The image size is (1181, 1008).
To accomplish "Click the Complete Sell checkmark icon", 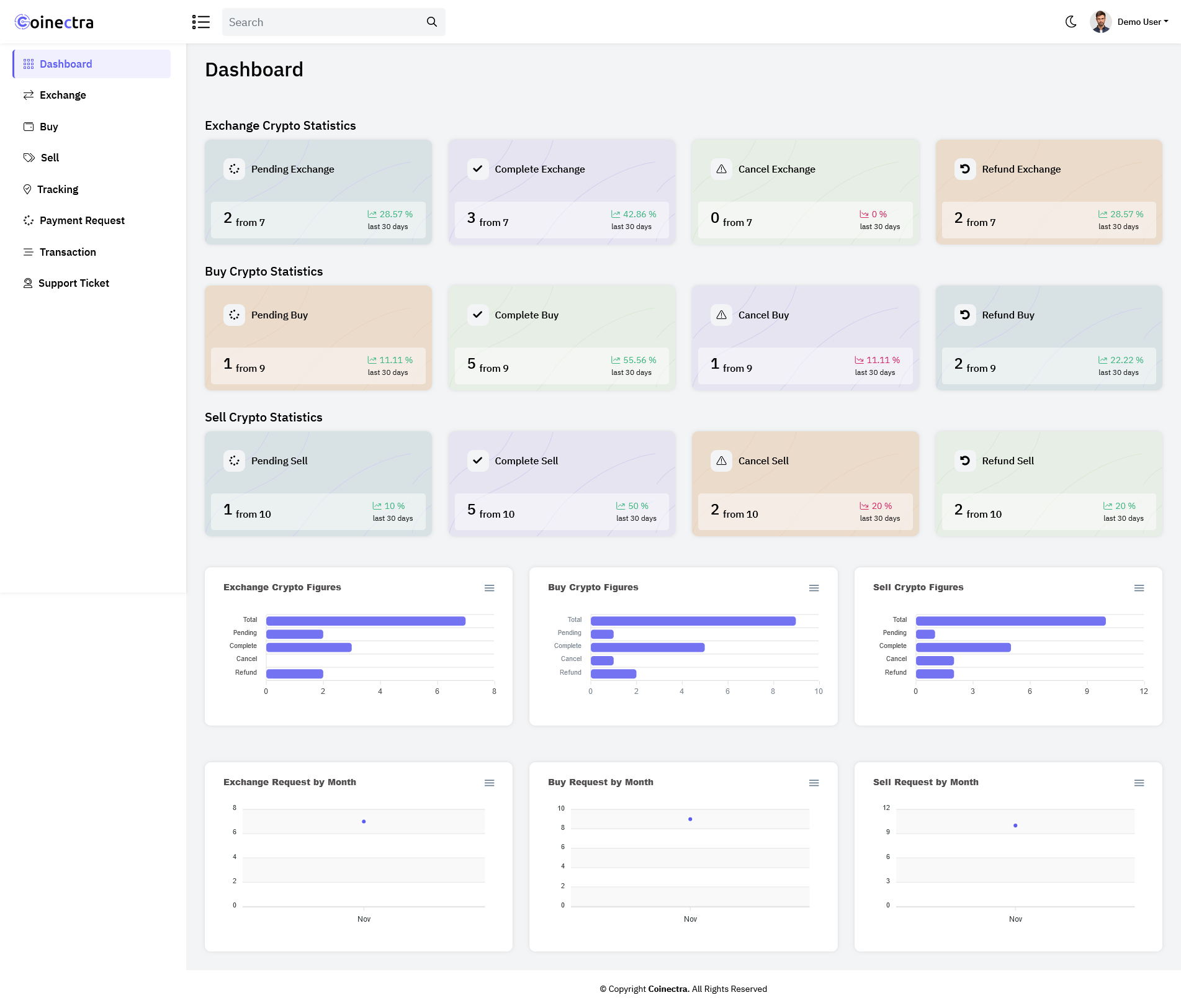I will click(477, 461).
